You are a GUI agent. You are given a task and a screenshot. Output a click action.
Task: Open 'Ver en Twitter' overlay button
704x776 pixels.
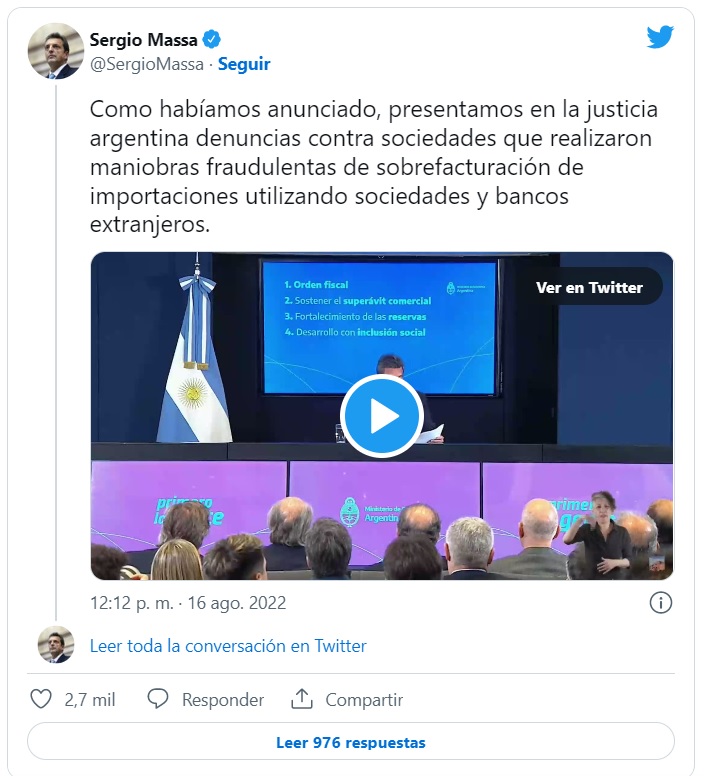[589, 288]
